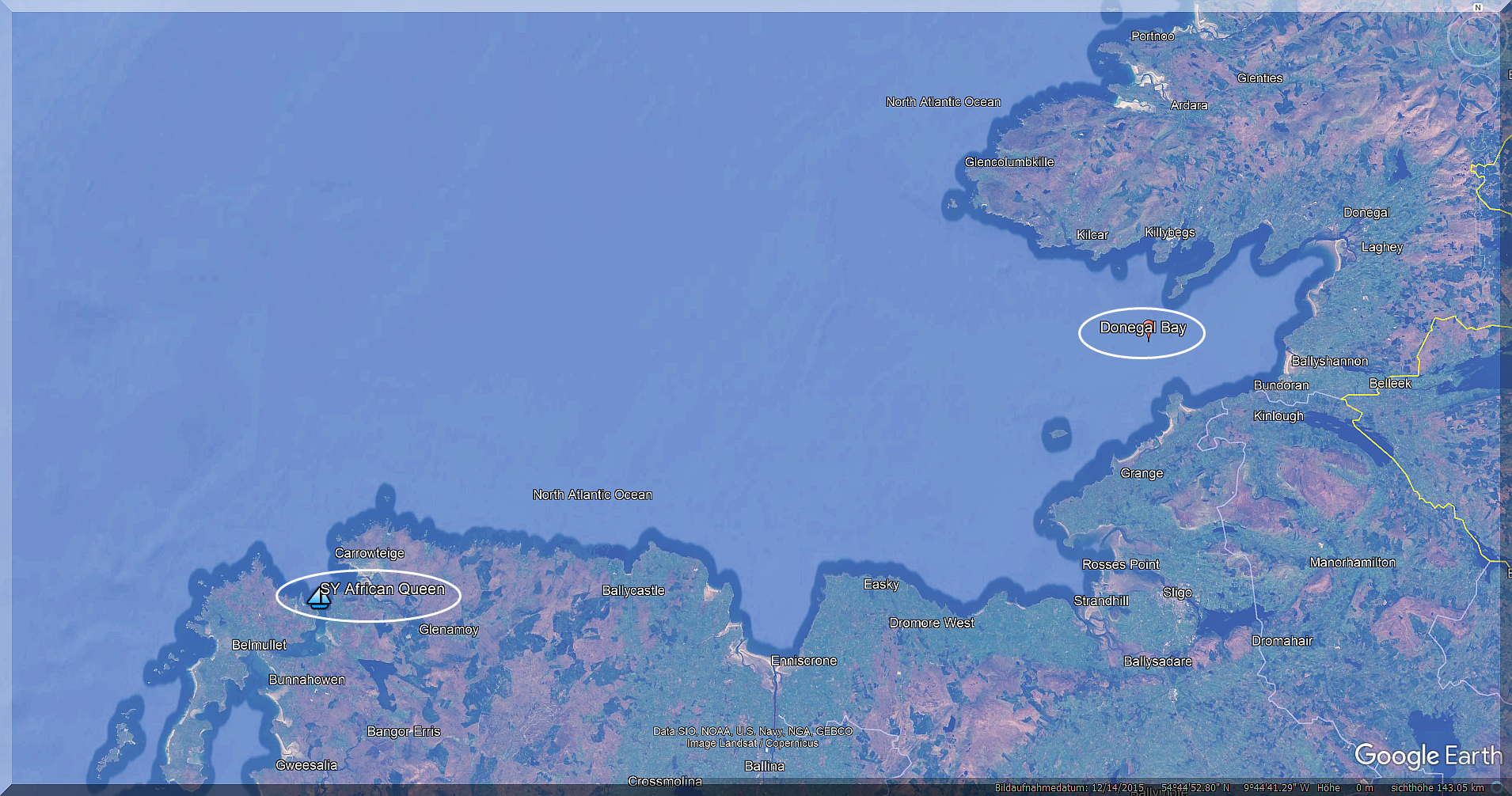Click the Ballycastle place label
The image size is (1512, 796).
pos(633,590)
